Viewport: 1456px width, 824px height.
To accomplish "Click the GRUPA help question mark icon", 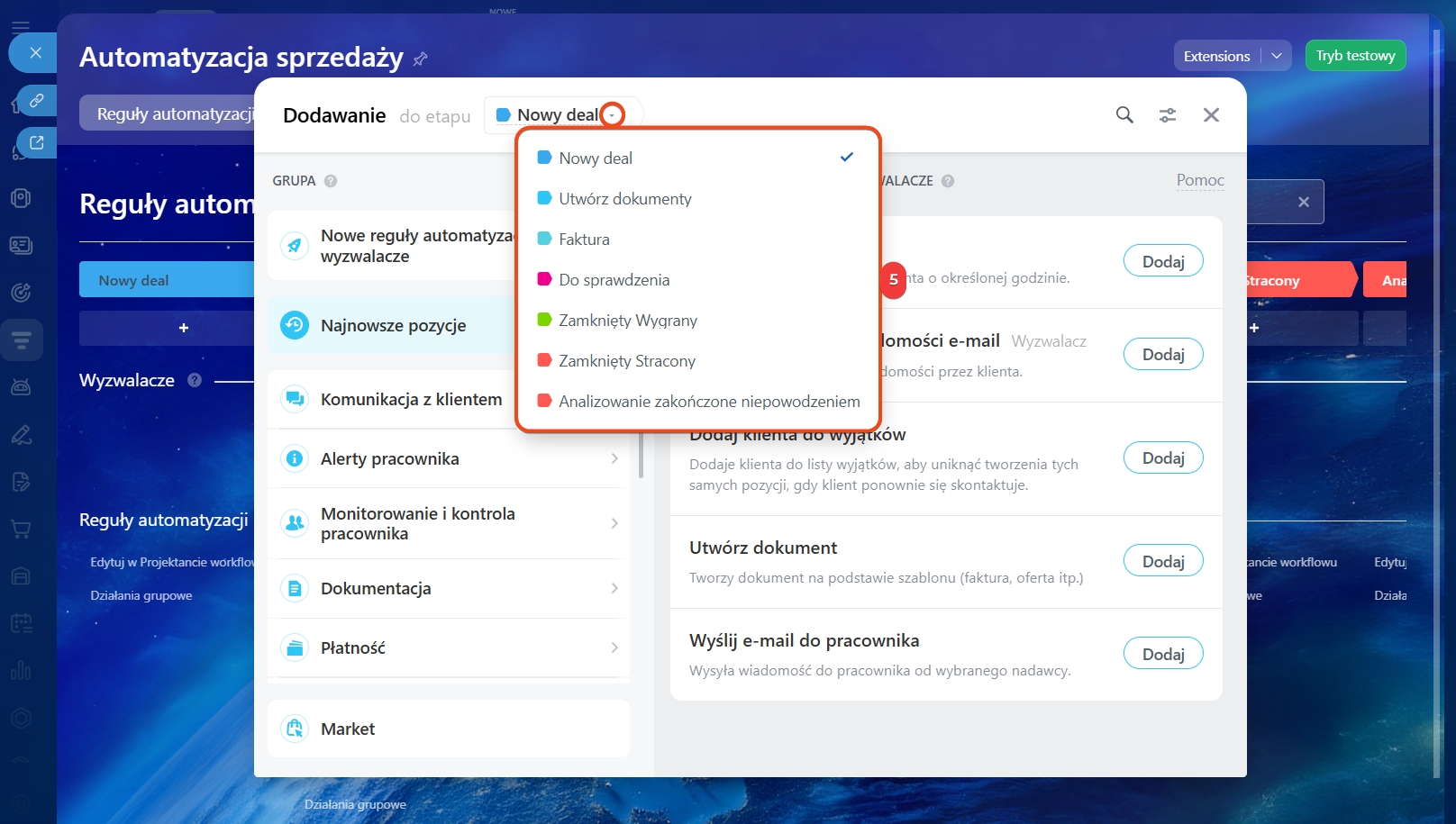I will pos(331,181).
